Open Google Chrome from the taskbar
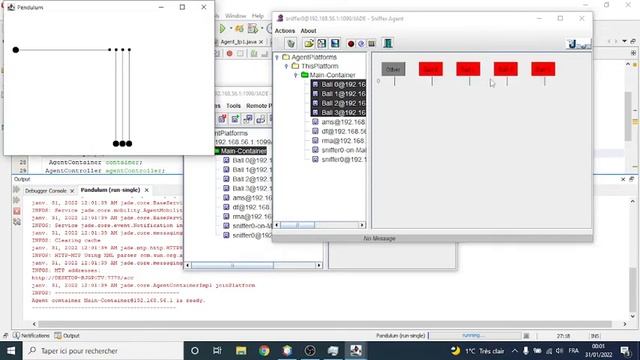This screenshot has width=640, height=360. 264,351
